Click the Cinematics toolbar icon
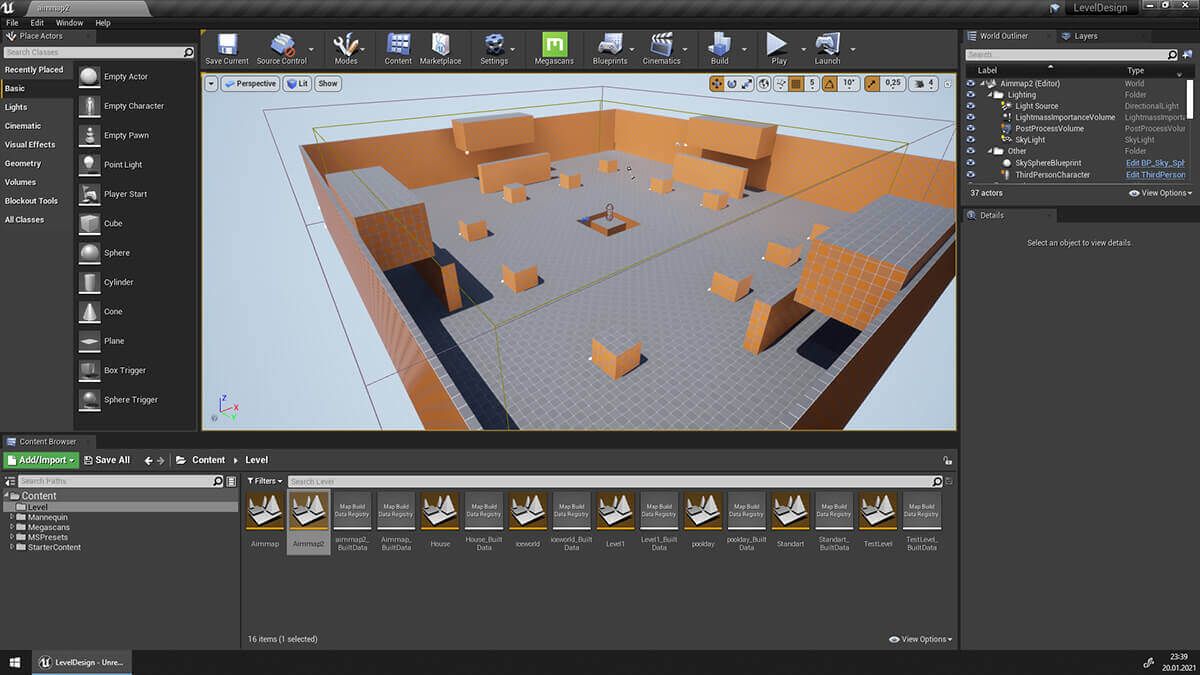1200x675 pixels. 661,45
